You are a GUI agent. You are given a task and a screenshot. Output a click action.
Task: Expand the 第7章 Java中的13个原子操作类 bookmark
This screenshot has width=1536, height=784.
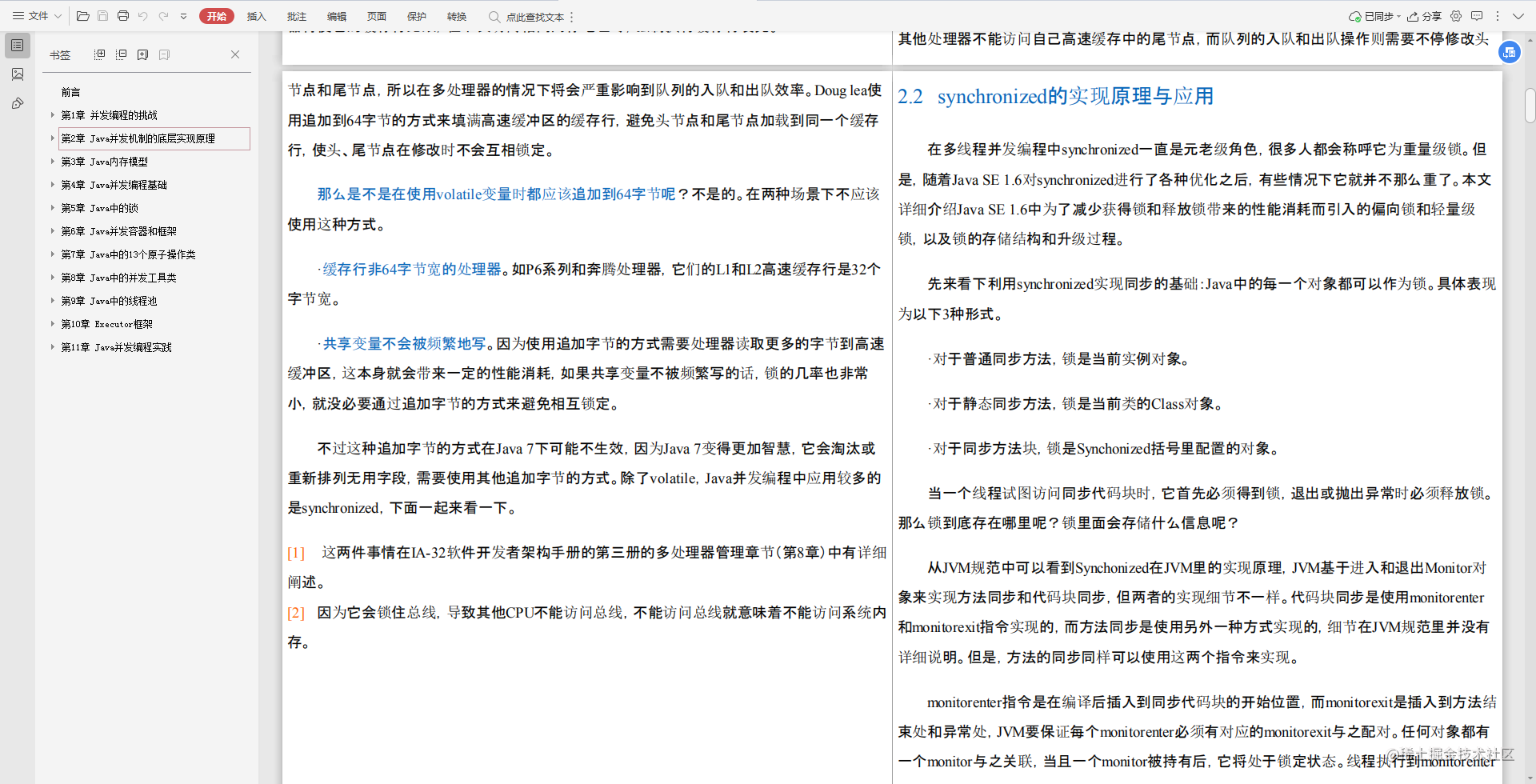53,254
